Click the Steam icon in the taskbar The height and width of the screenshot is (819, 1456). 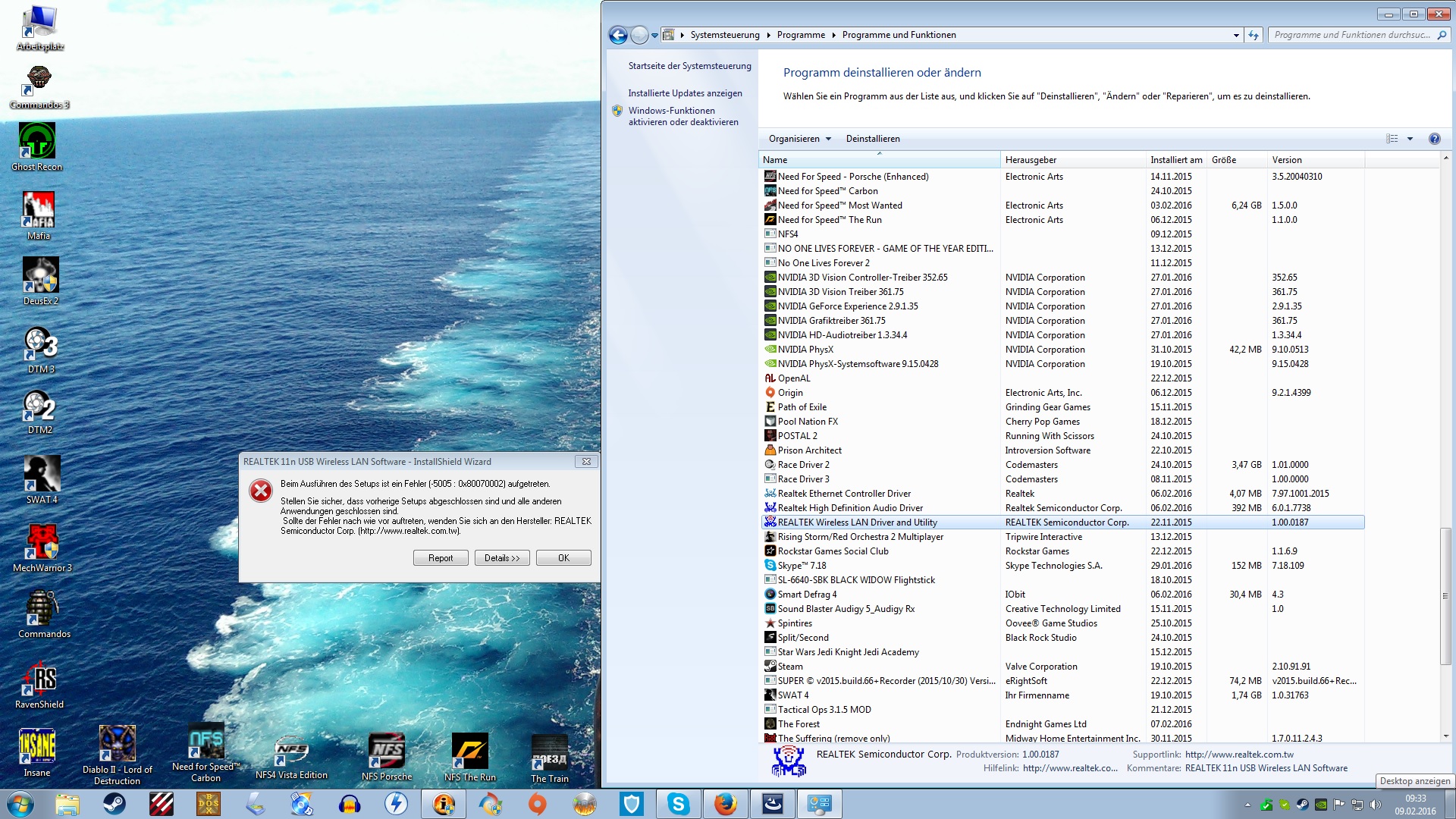115,804
